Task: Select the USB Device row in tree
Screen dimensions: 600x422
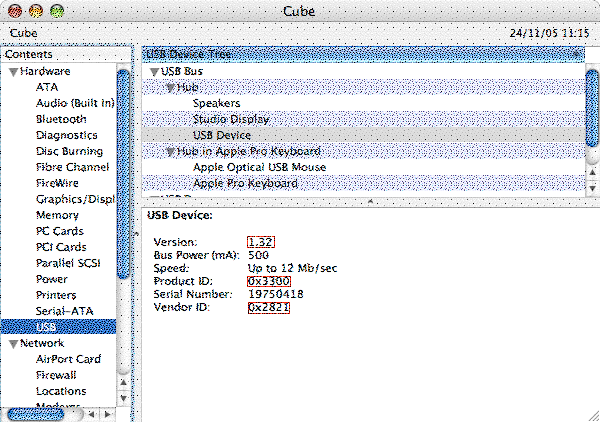Action: pos(364,135)
